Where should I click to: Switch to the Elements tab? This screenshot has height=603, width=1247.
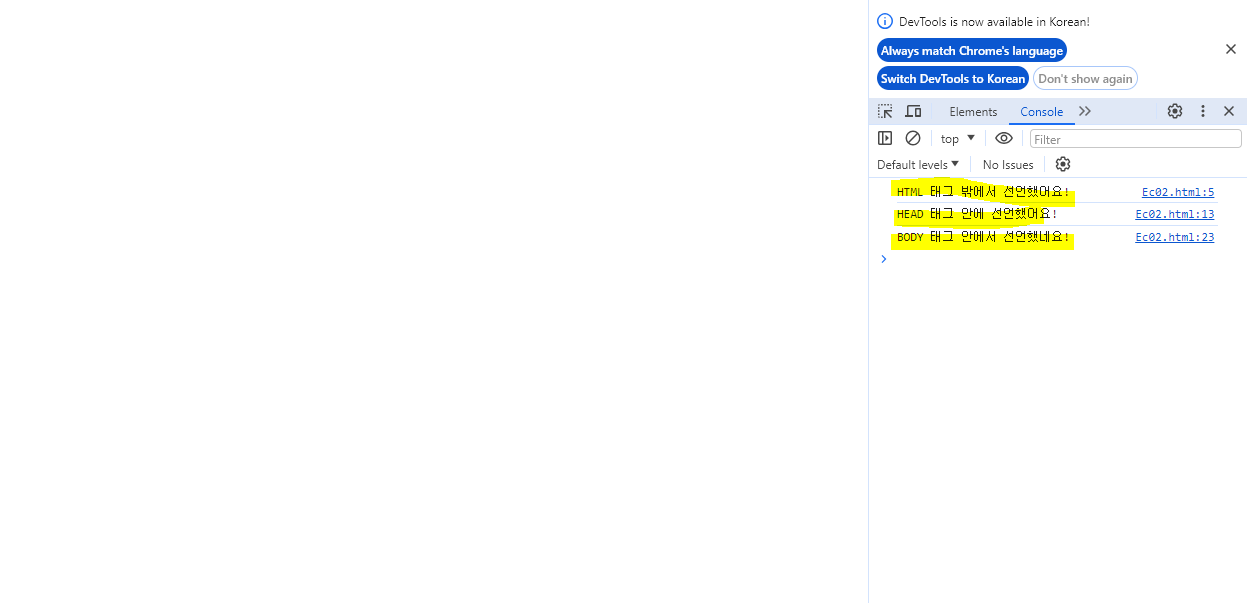(x=972, y=111)
